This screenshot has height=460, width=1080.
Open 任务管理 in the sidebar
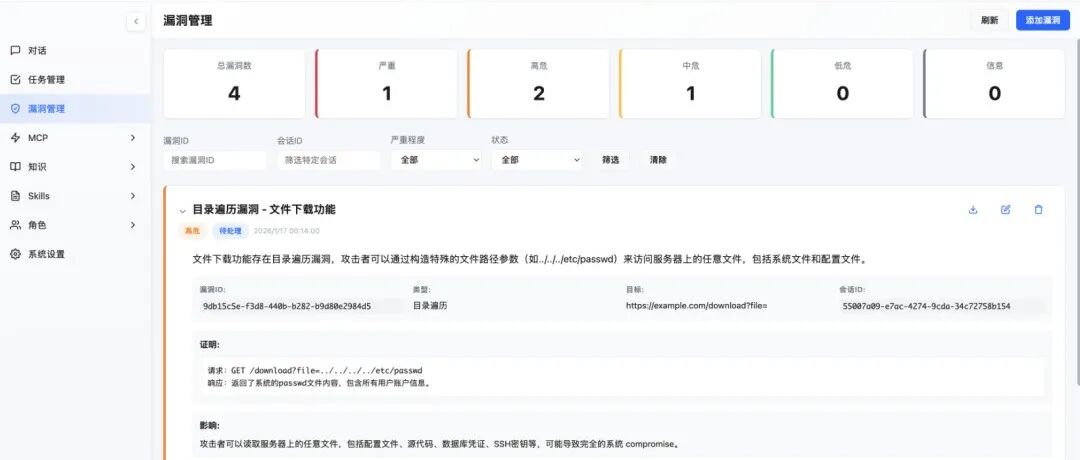75,80
